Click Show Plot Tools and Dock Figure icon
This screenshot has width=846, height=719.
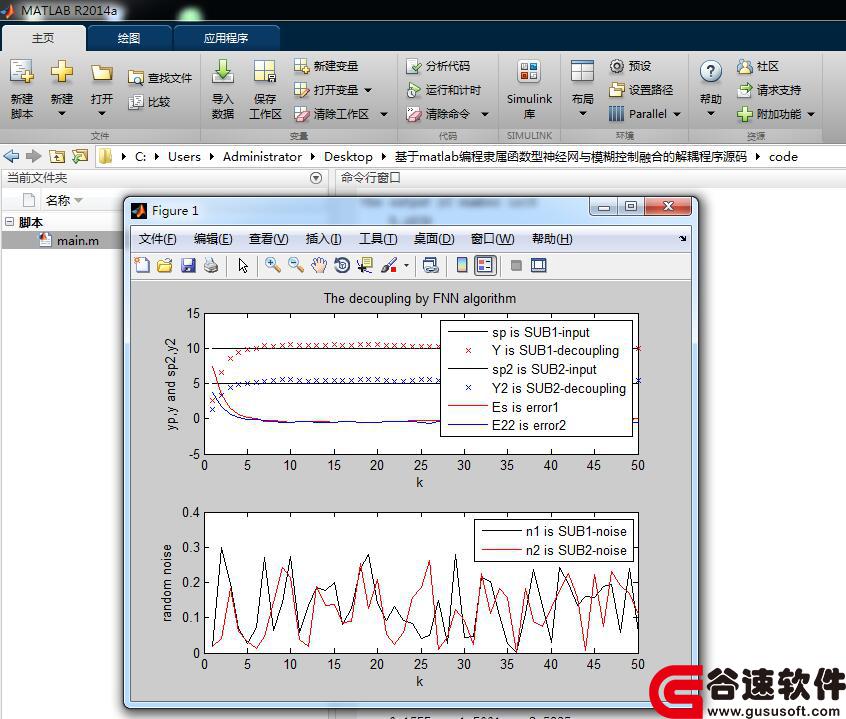(x=538, y=265)
